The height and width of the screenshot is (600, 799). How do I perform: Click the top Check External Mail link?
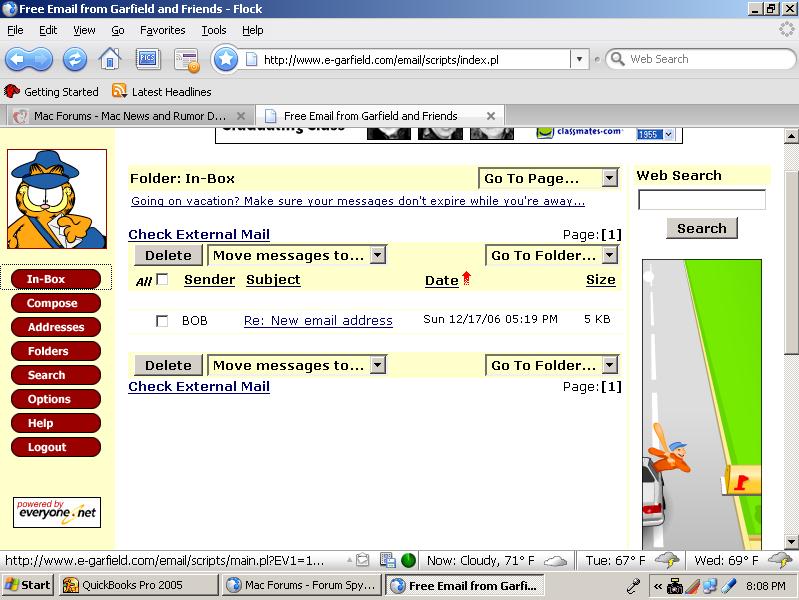click(199, 234)
